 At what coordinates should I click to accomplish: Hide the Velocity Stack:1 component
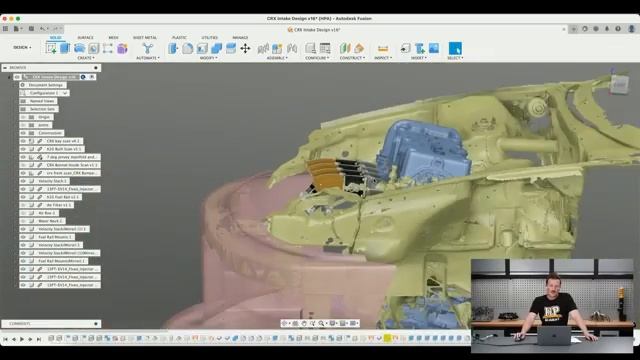click(x=23, y=181)
